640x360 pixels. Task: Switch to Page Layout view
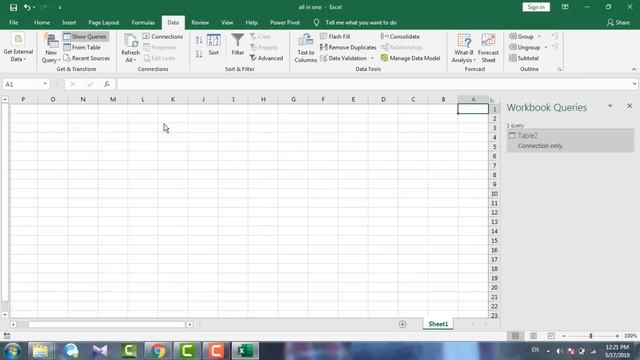533,336
